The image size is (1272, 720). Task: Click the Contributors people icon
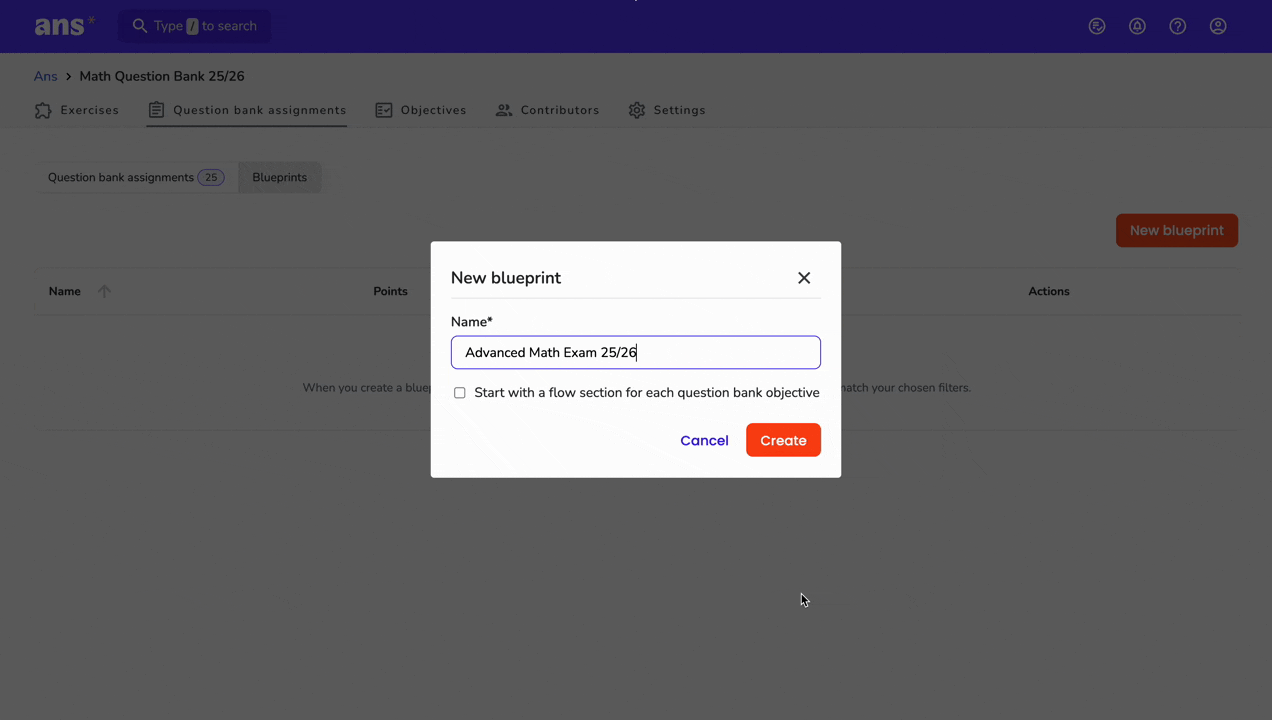pyautogui.click(x=504, y=110)
